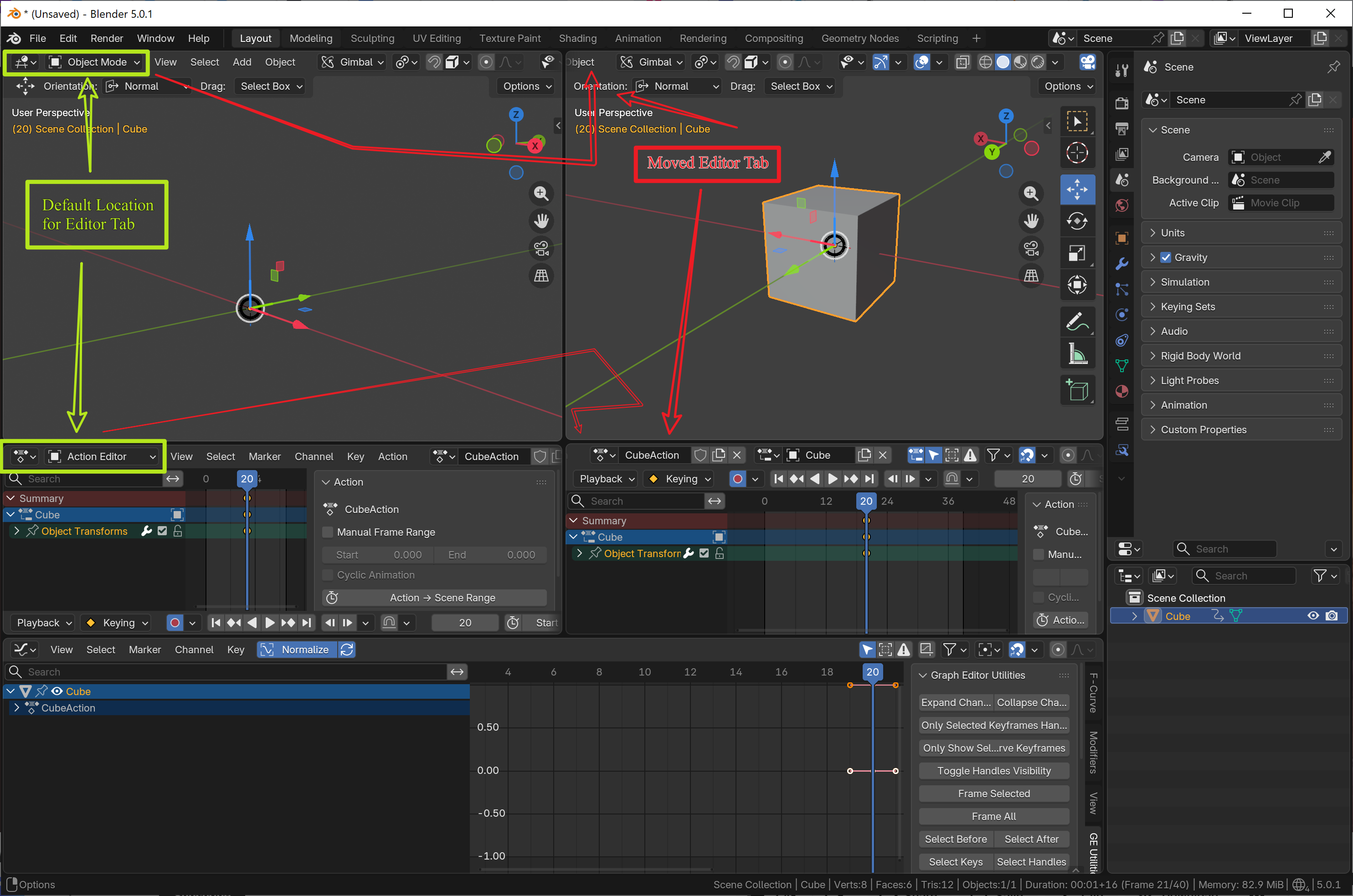Enable the Cyclic Animation checkbox
This screenshot has width=1353, height=896.
[x=328, y=575]
